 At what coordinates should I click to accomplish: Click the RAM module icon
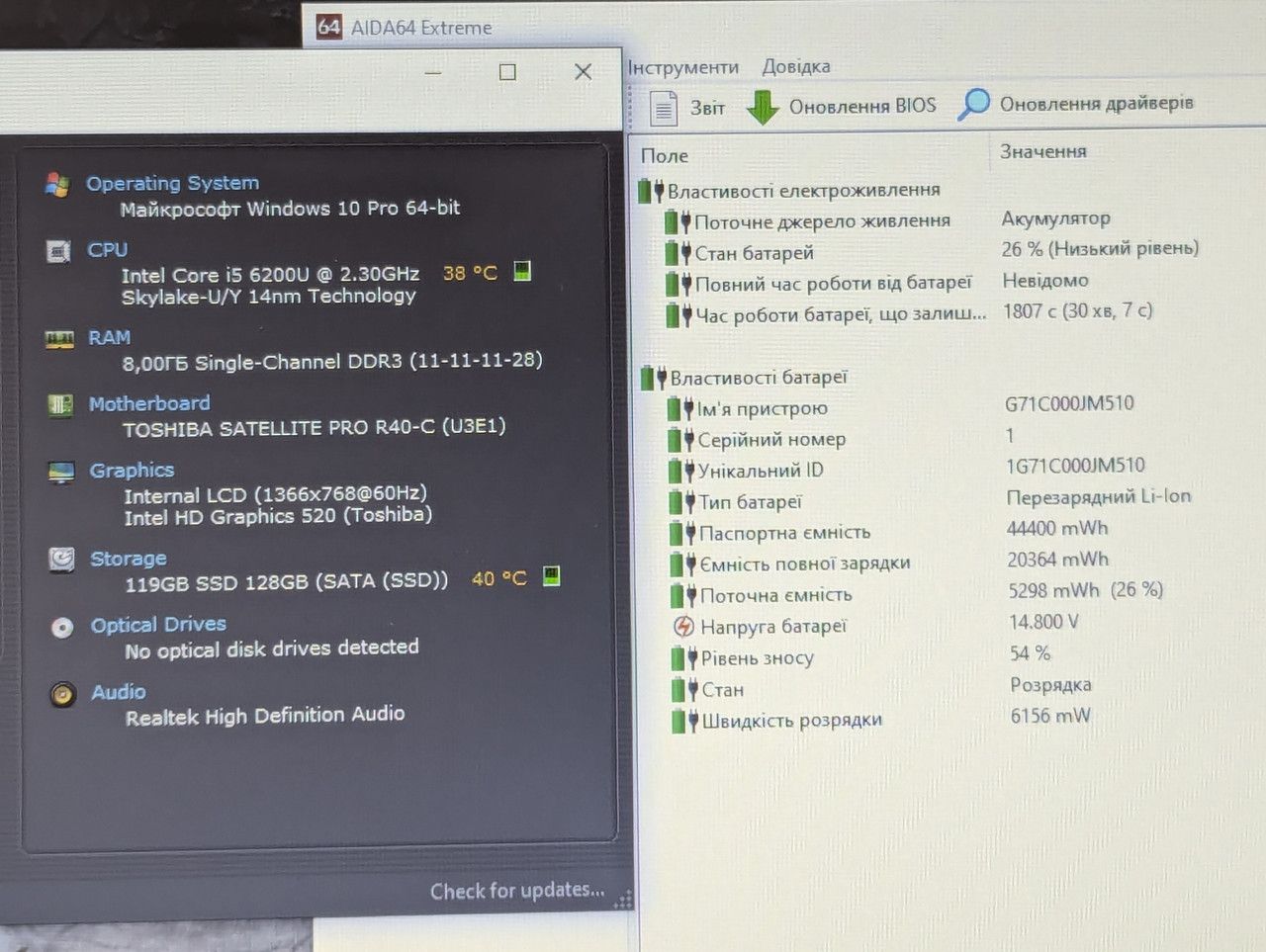click(x=59, y=339)
